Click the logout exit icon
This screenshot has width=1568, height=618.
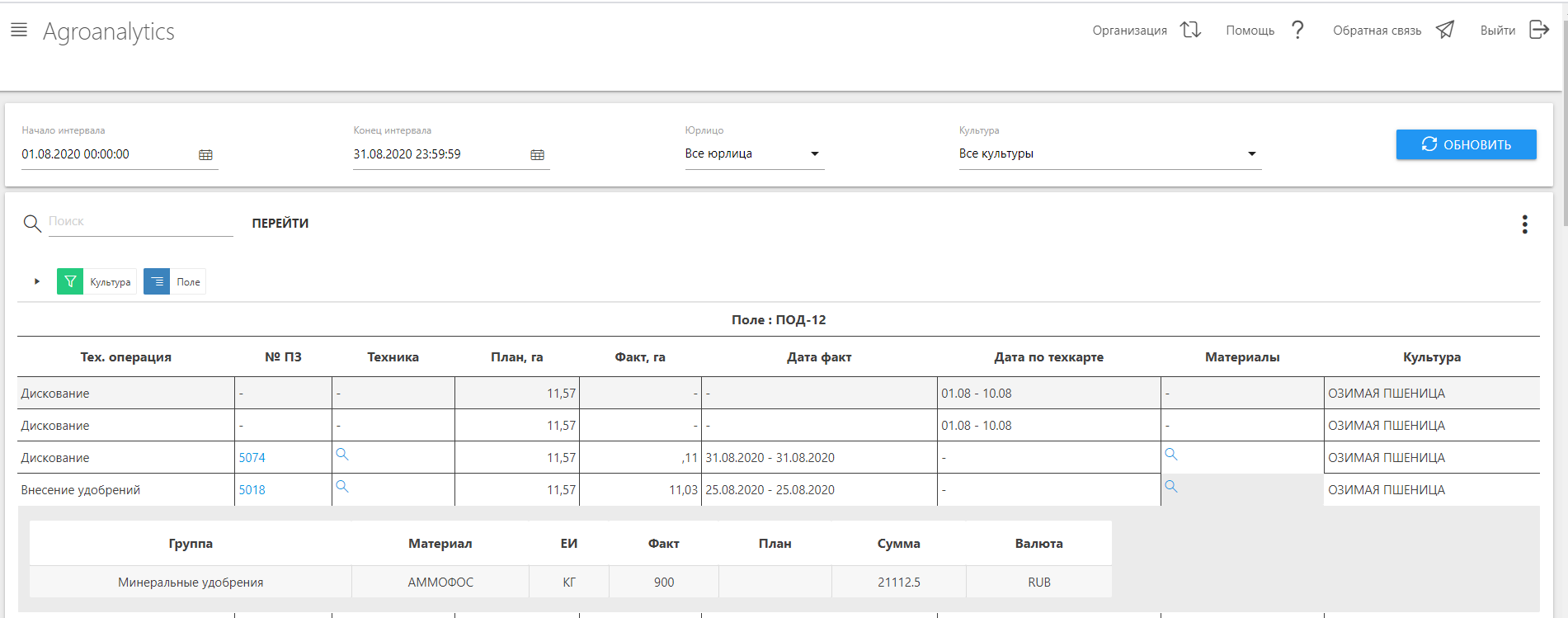pos(1539,31)
